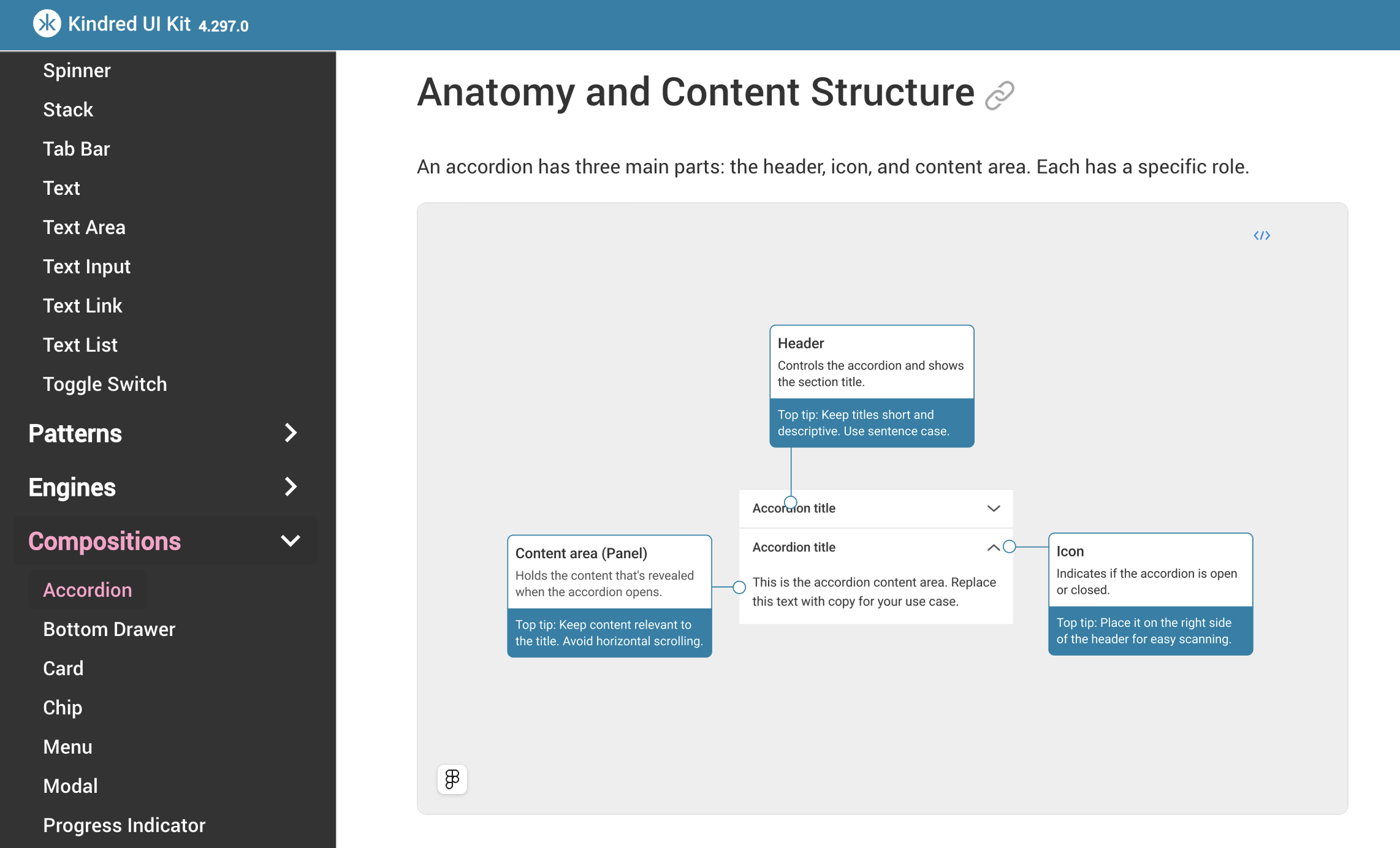Image resolution: width=1400 pixels, height=848 pixels.
Task: Click the Kindred asterisk logo icon
Action: (x=47, y=24)
